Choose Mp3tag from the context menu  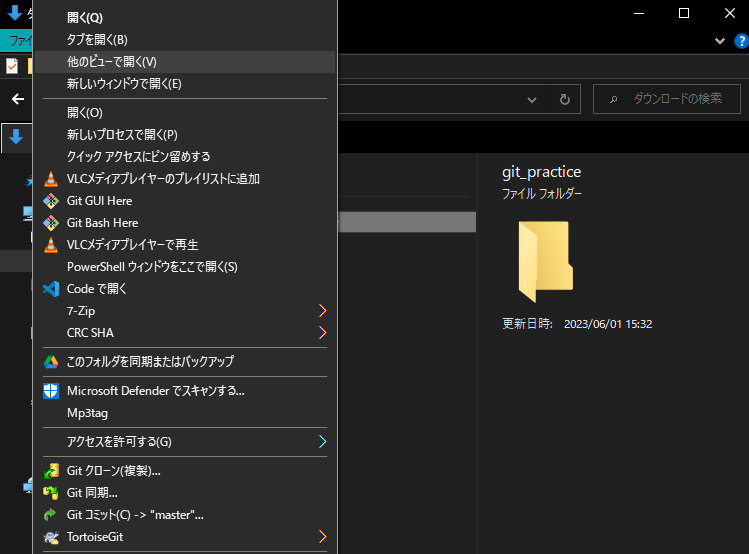tap(185, 413)
